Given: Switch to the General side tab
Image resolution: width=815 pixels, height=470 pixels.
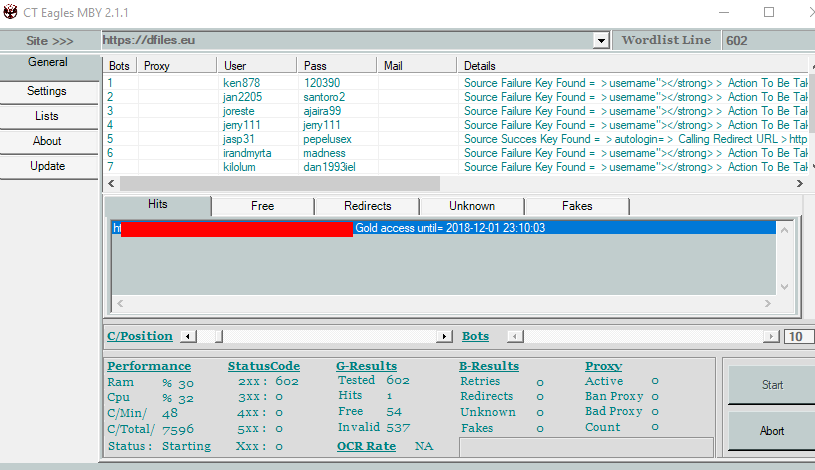Looking at the screenshot, I should (48, 67).
